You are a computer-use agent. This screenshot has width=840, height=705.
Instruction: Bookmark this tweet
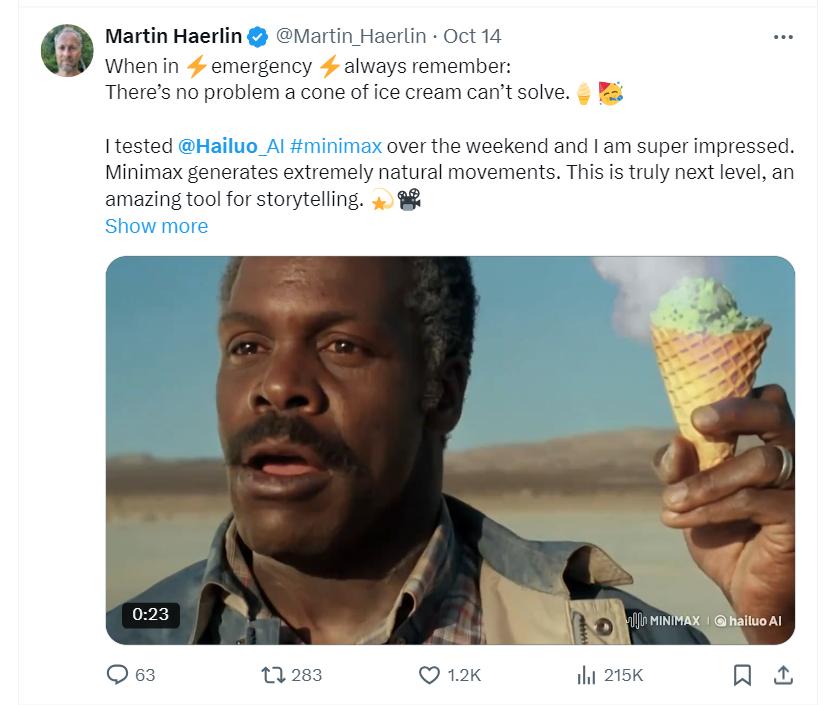coord(742,675)
